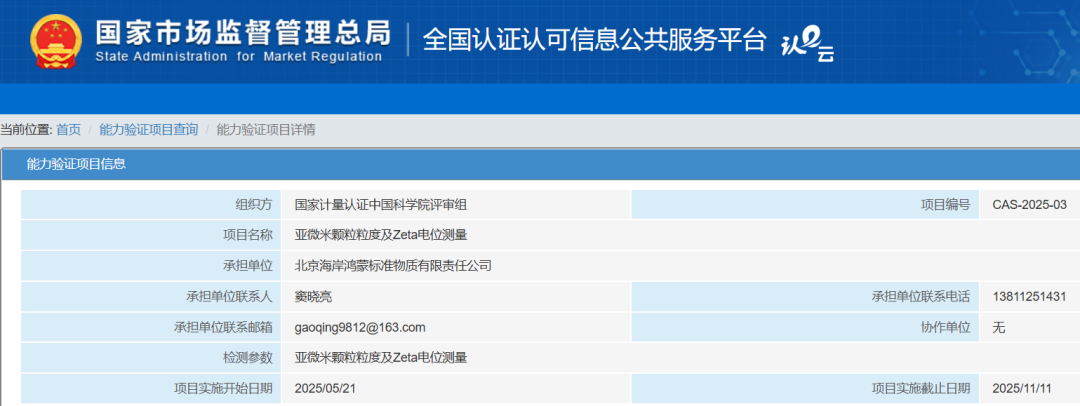Viewport: 1080px width, 406px height.
Task: Select start date 2025/05/21
Action: tap(325, 388)
